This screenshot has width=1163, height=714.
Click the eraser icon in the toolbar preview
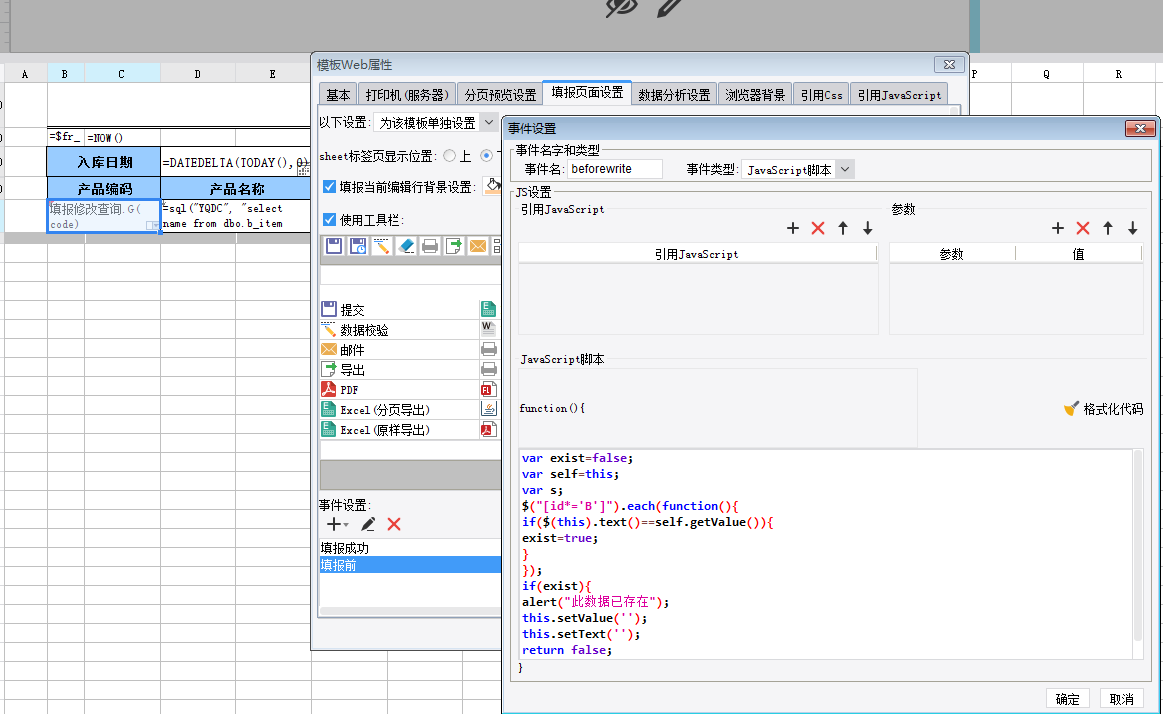(406, 246)
